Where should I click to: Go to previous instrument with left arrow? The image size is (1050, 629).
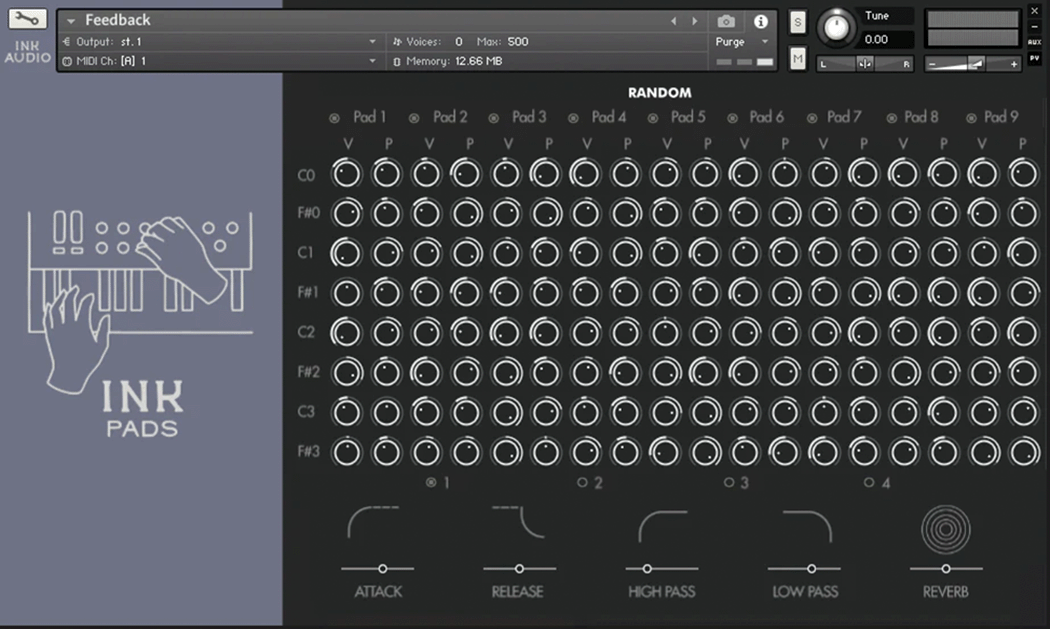point(674,21)
